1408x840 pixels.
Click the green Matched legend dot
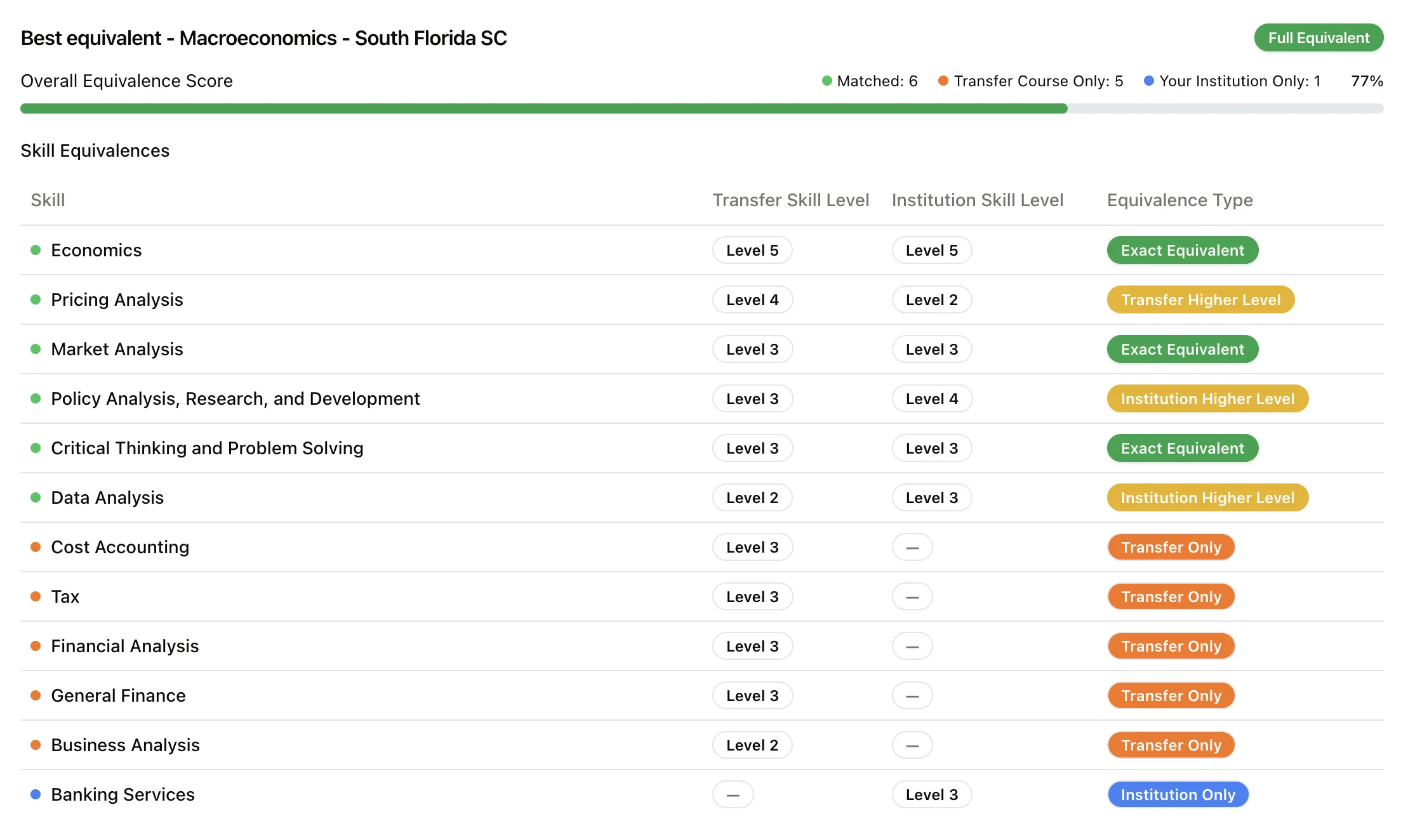click(x=827, y=81)
